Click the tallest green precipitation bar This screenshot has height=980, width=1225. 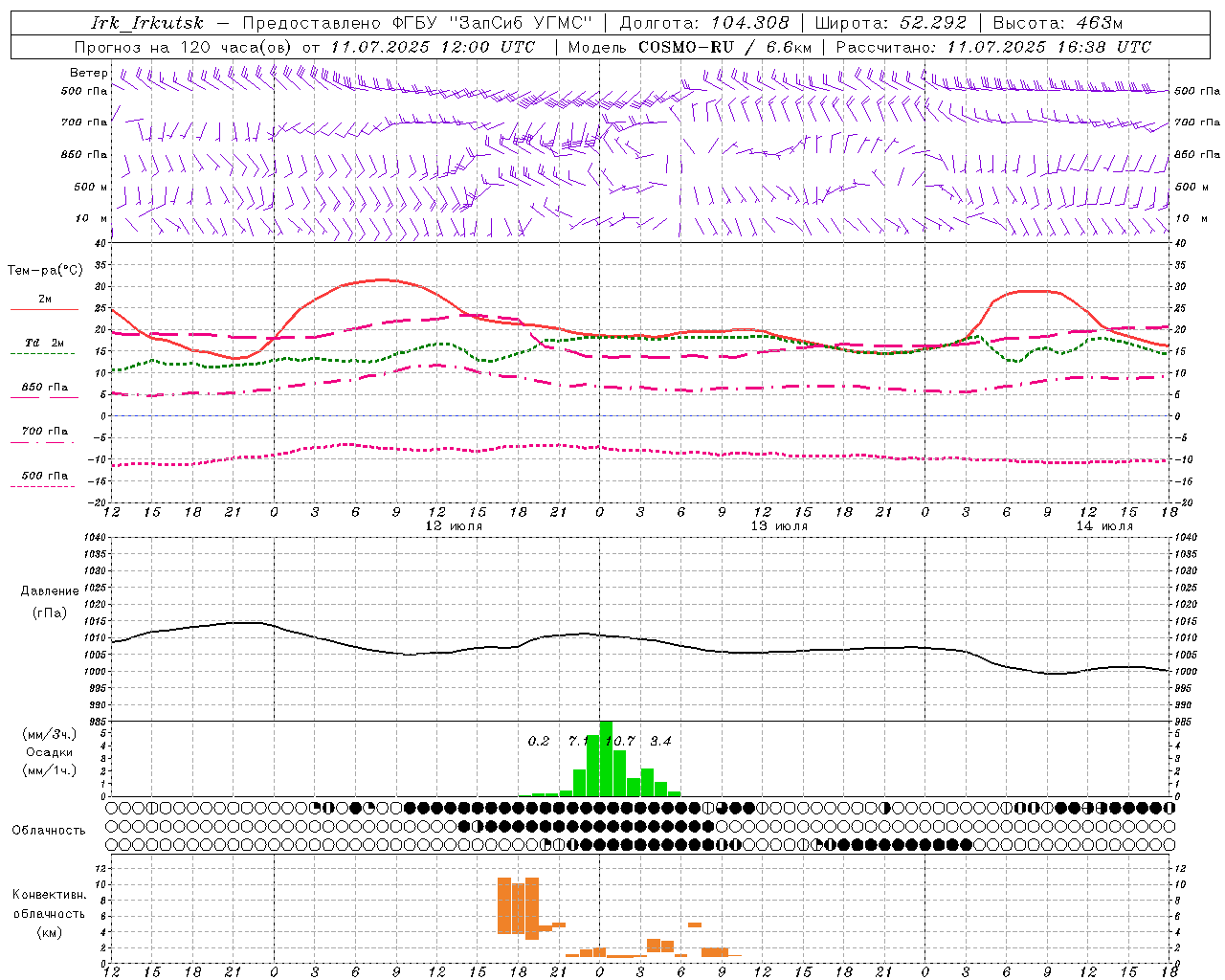[x=606, y=759]
